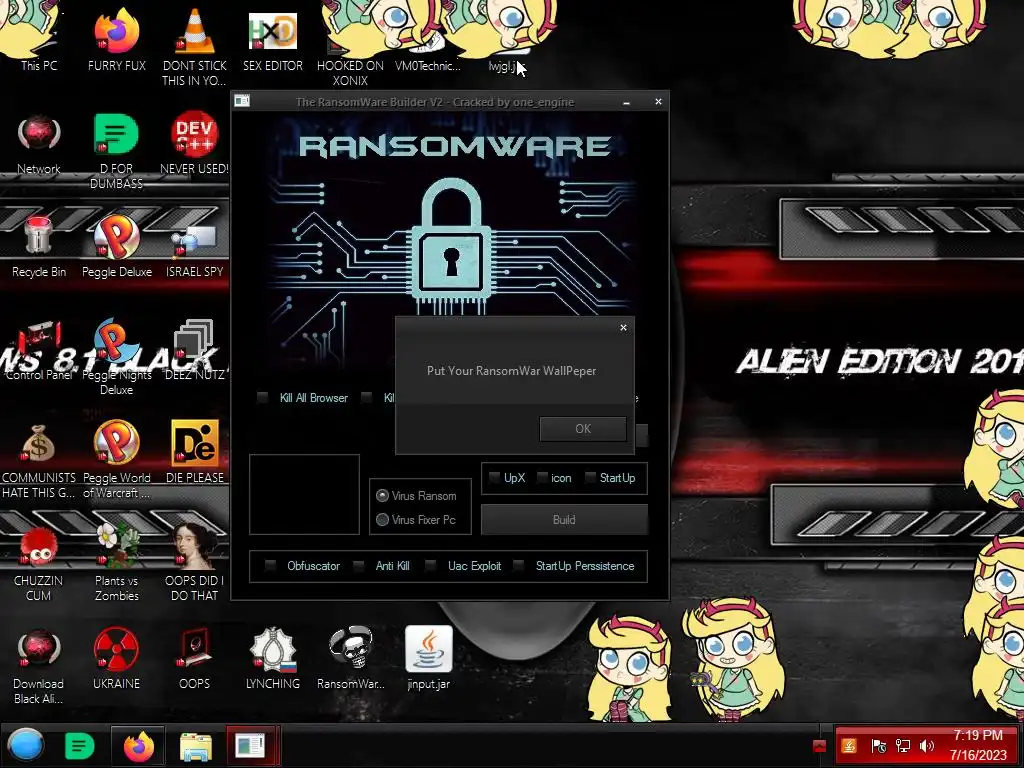Click the 'Put Your RansomWar WallPeper' message text
Viewport: 1024px width, 768px height.
click(x=511, y=370)
